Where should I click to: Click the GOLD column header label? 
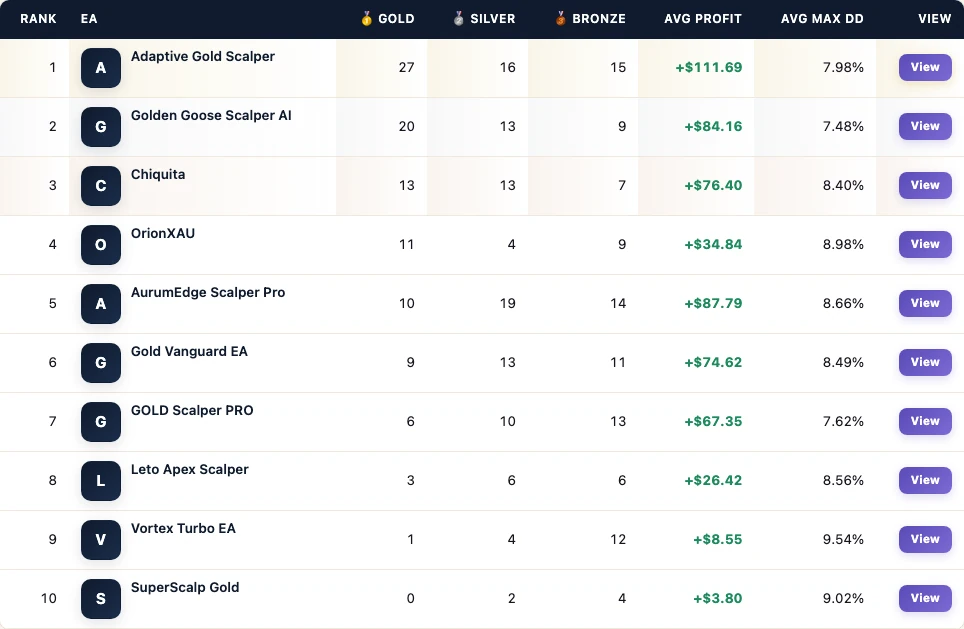396,19
